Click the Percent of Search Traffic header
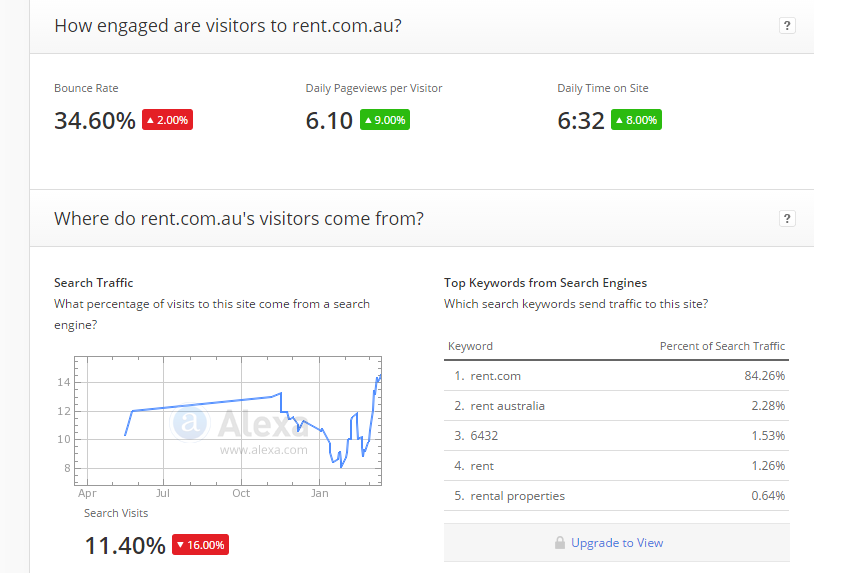 pos(722,346)
